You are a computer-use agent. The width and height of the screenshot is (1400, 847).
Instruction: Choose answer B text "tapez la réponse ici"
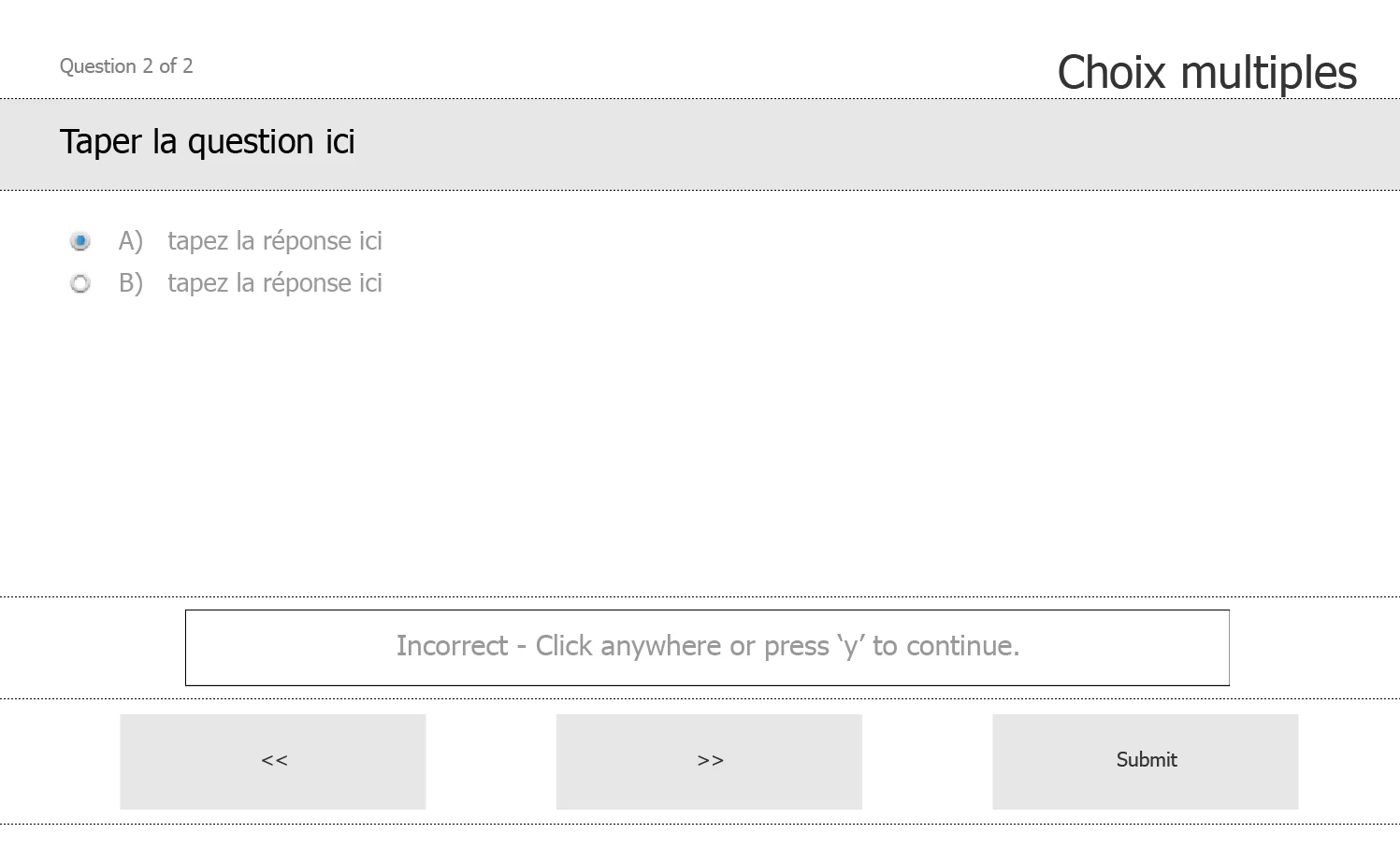275,283
